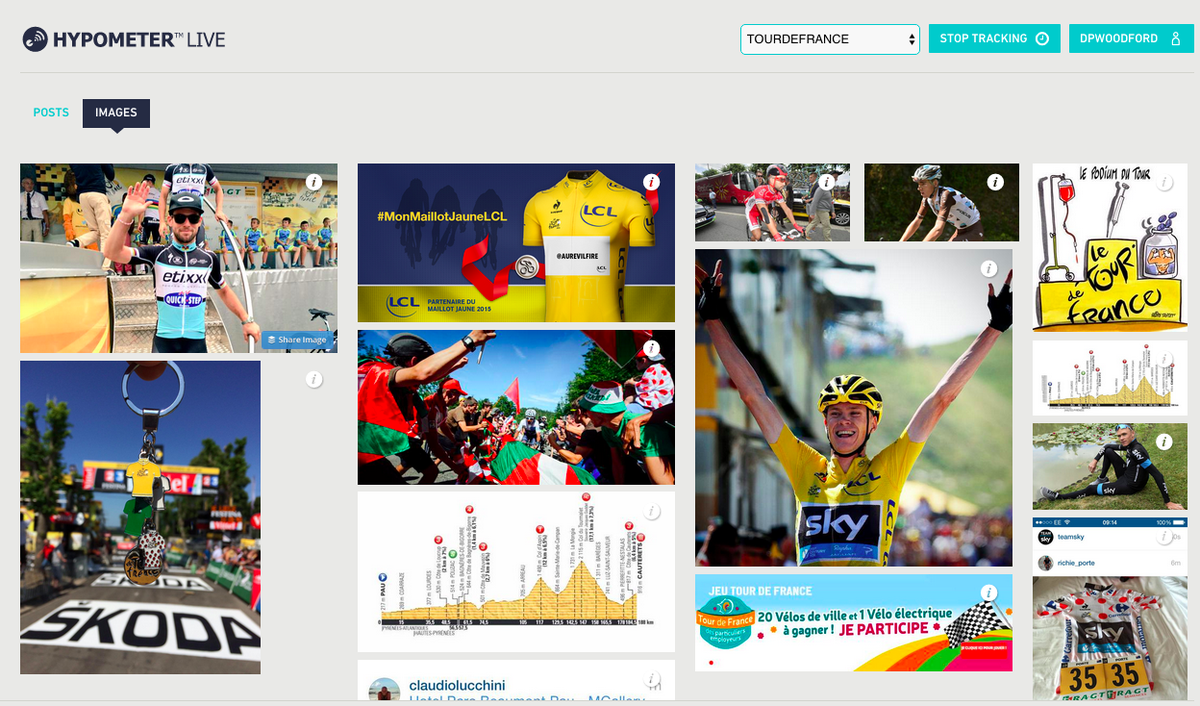The width and height of the screenshot is (1200, 706).
Task: Show info for the Skoda keychain photo
Action: pos(314,379)
